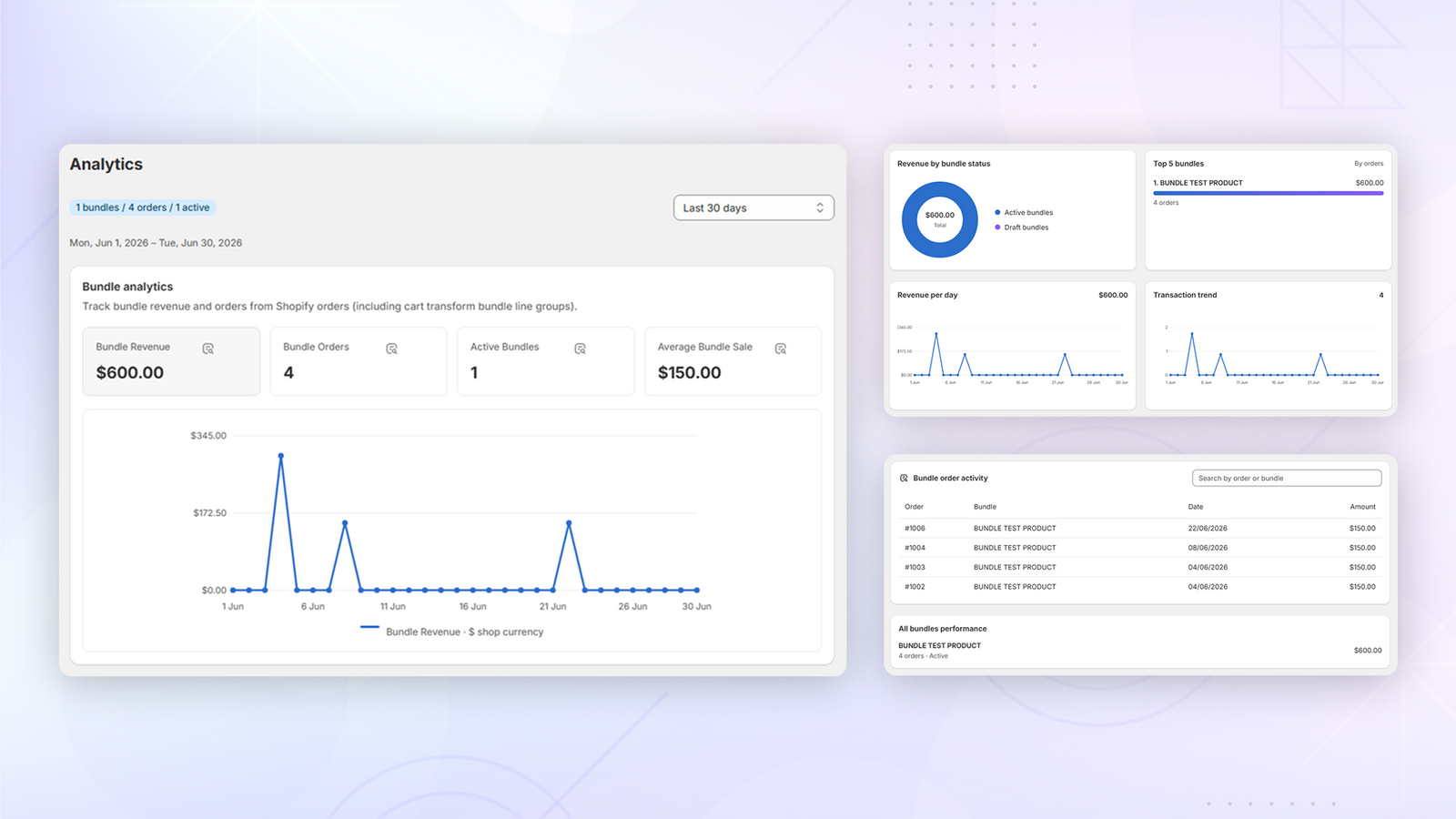Click order #1004 in the activity table
This screenshot has width=1456, height=819.
click(915, 548)
